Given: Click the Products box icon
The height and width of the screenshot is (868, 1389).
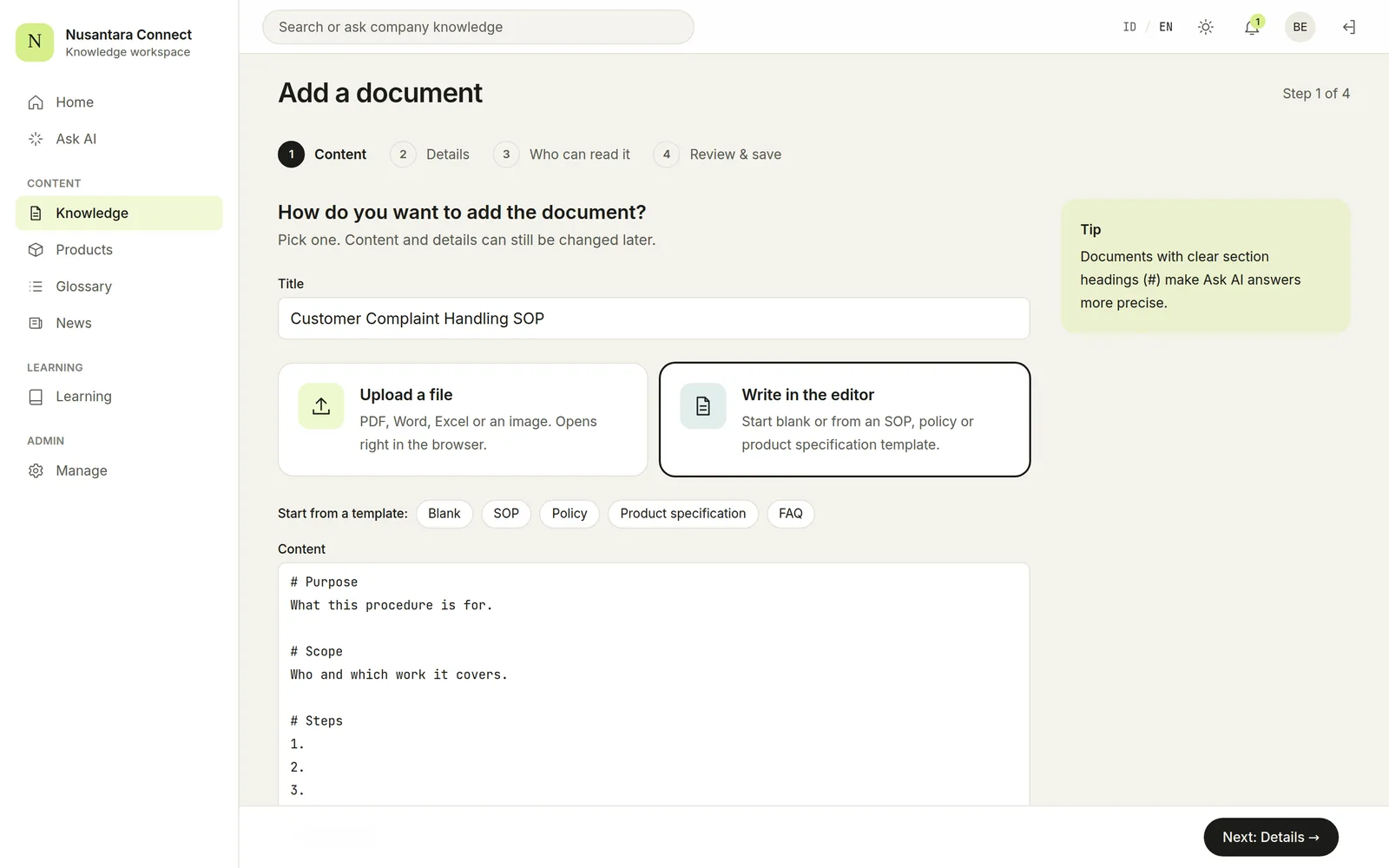Looking at the screenshot, I should coord(36,250).
